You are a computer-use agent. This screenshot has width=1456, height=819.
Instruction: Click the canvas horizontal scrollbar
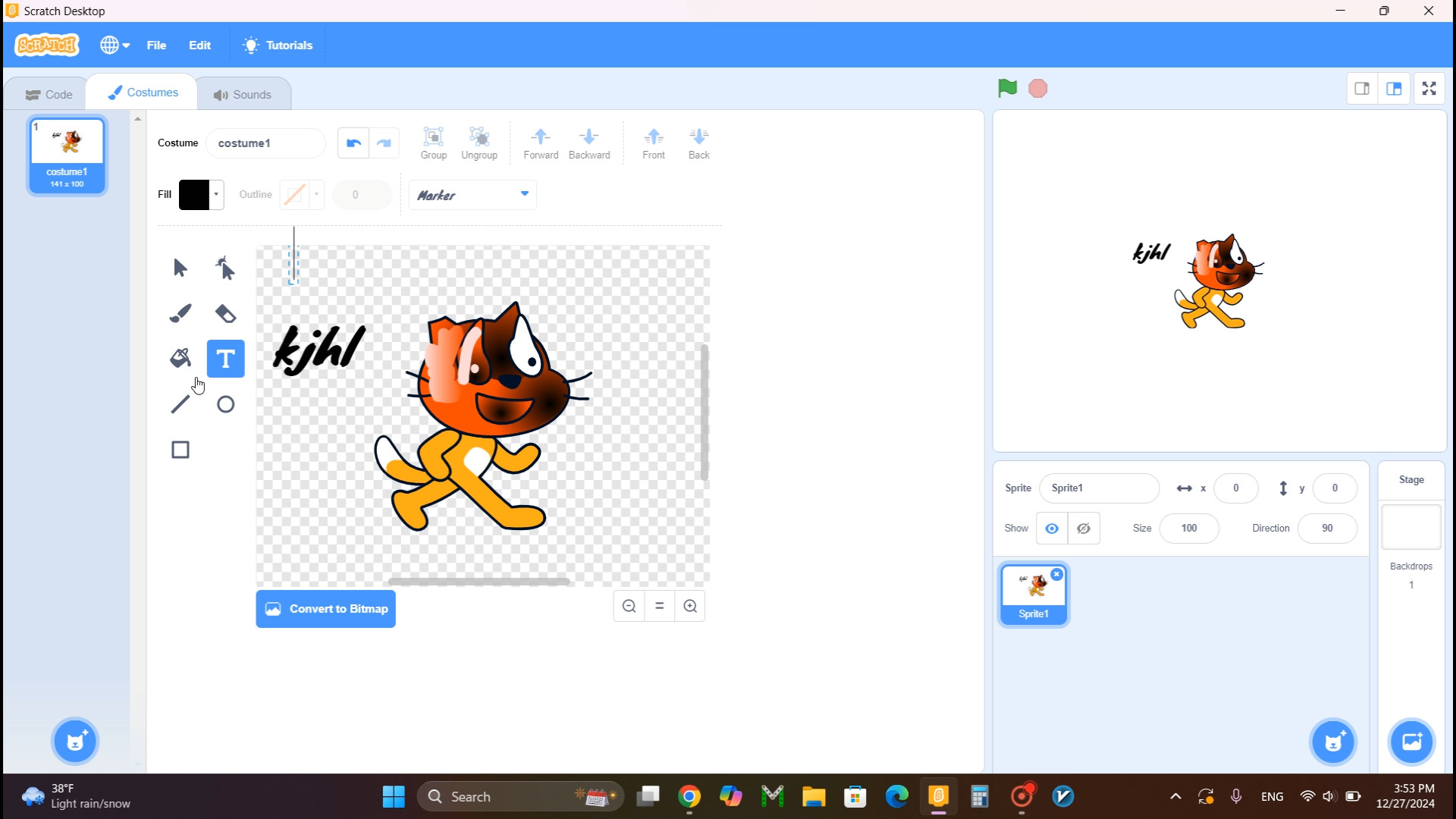click(479, 582)
